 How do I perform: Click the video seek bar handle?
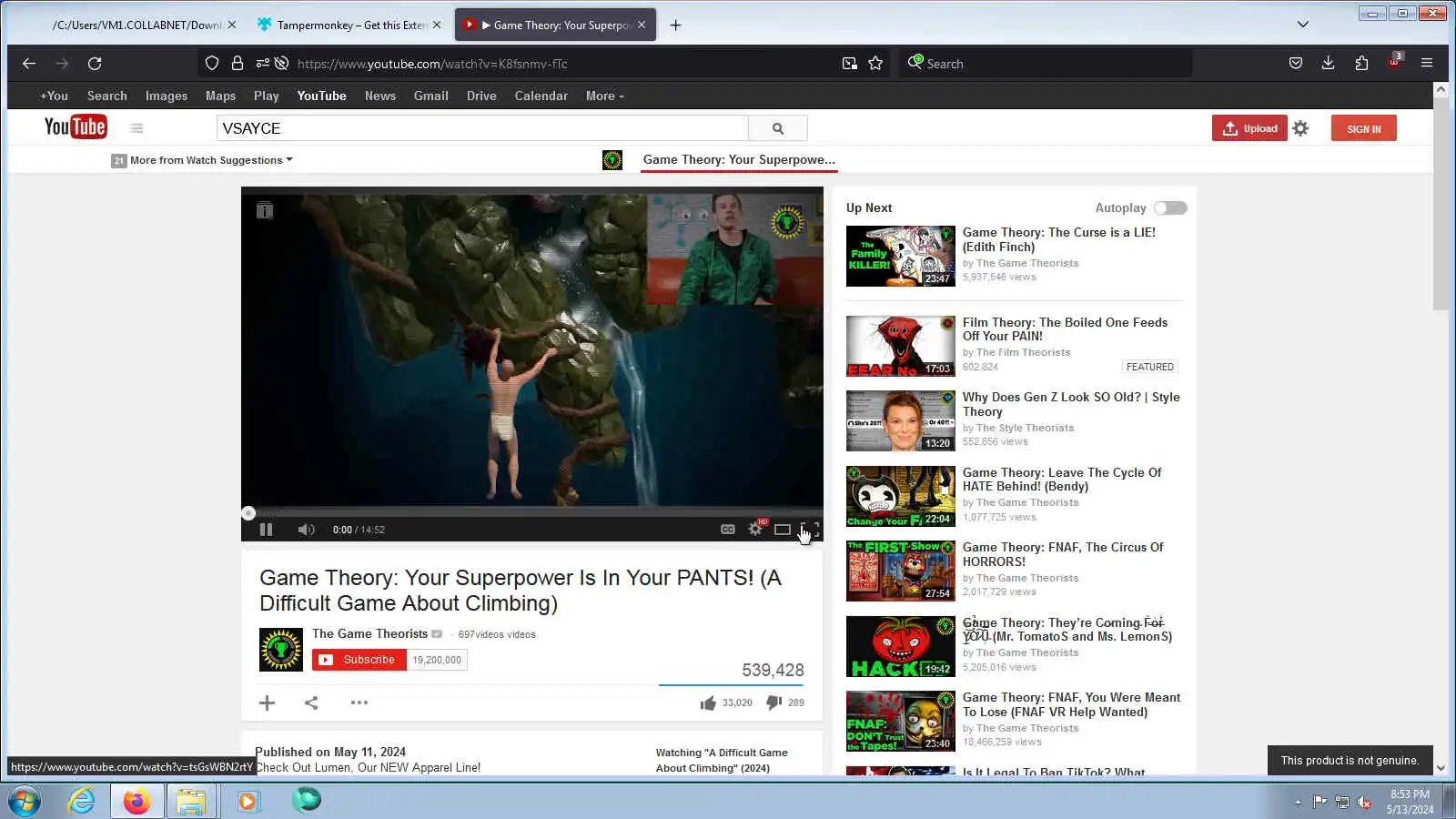coord(248,513)
